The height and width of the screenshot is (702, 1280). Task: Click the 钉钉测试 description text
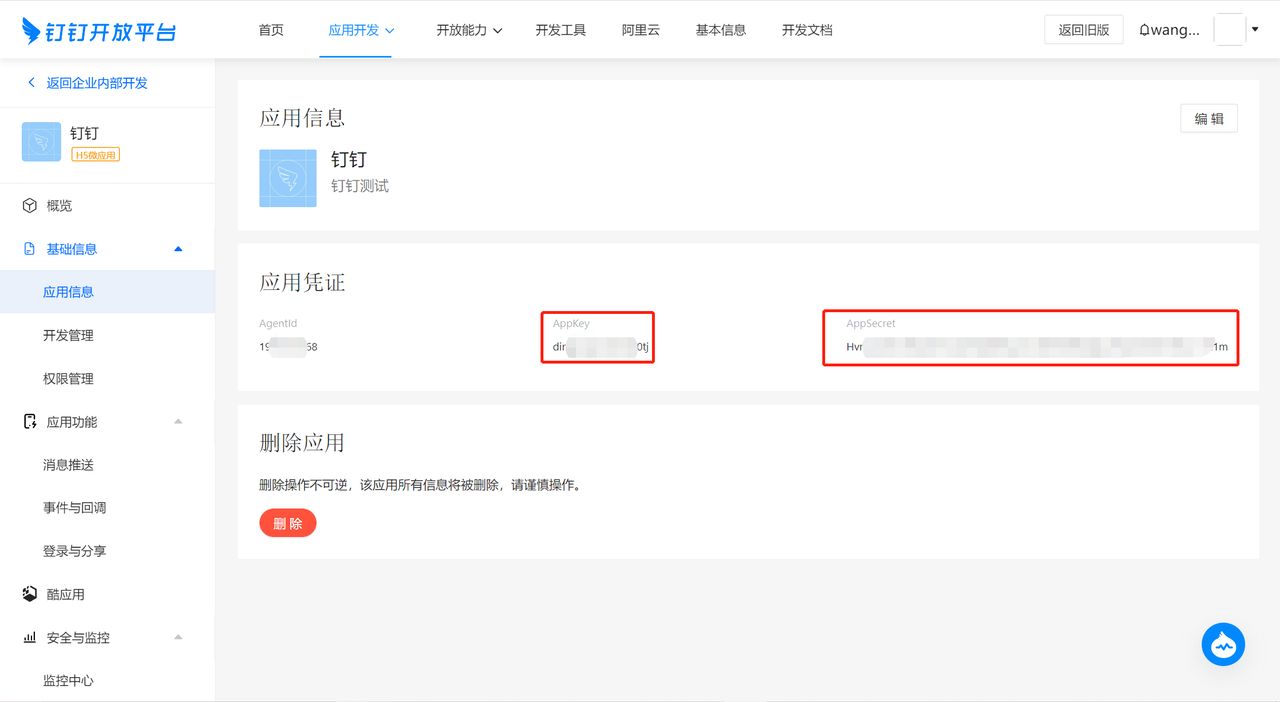[360, 186]
